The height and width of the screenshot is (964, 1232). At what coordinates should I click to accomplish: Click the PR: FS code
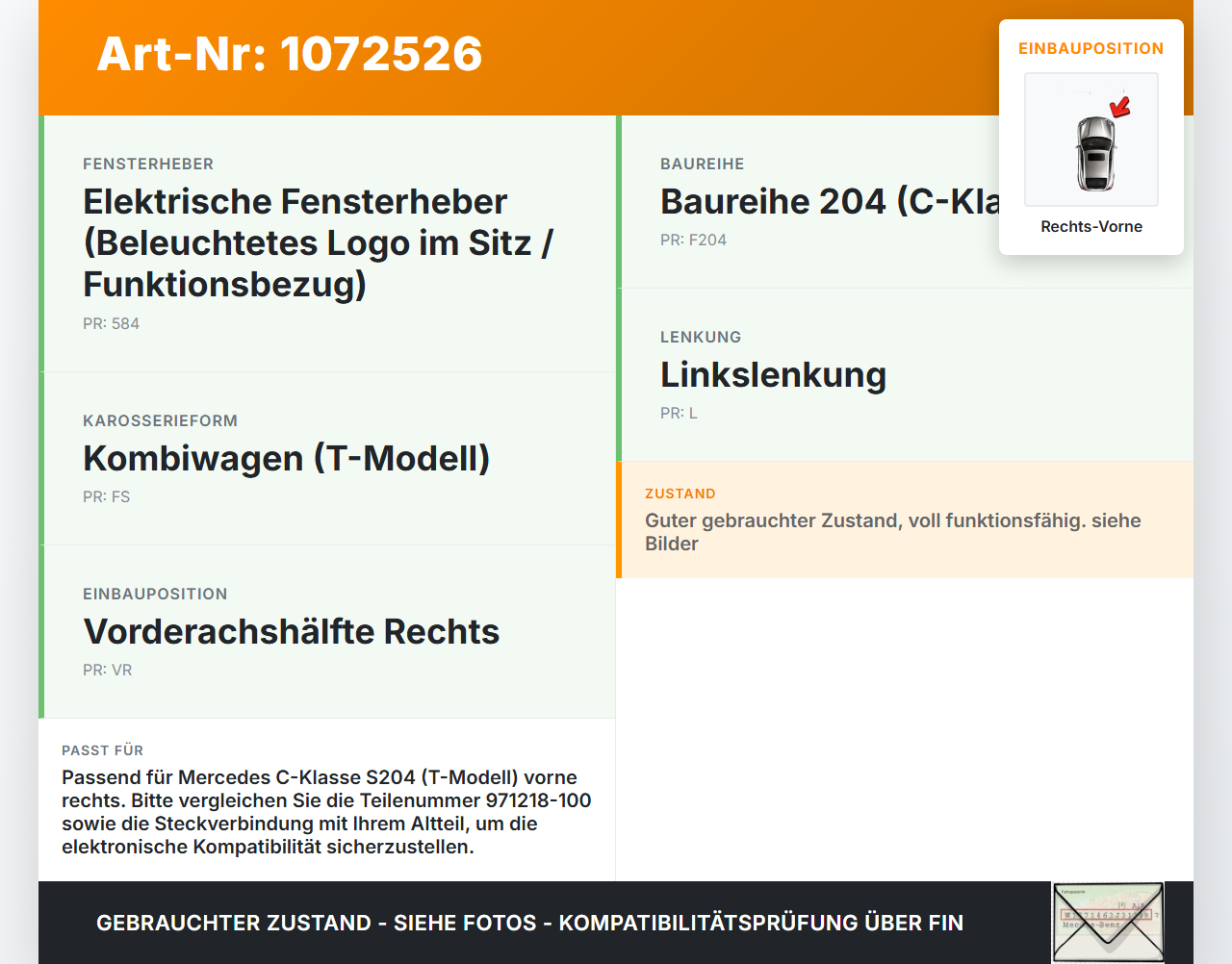(106, 496)
